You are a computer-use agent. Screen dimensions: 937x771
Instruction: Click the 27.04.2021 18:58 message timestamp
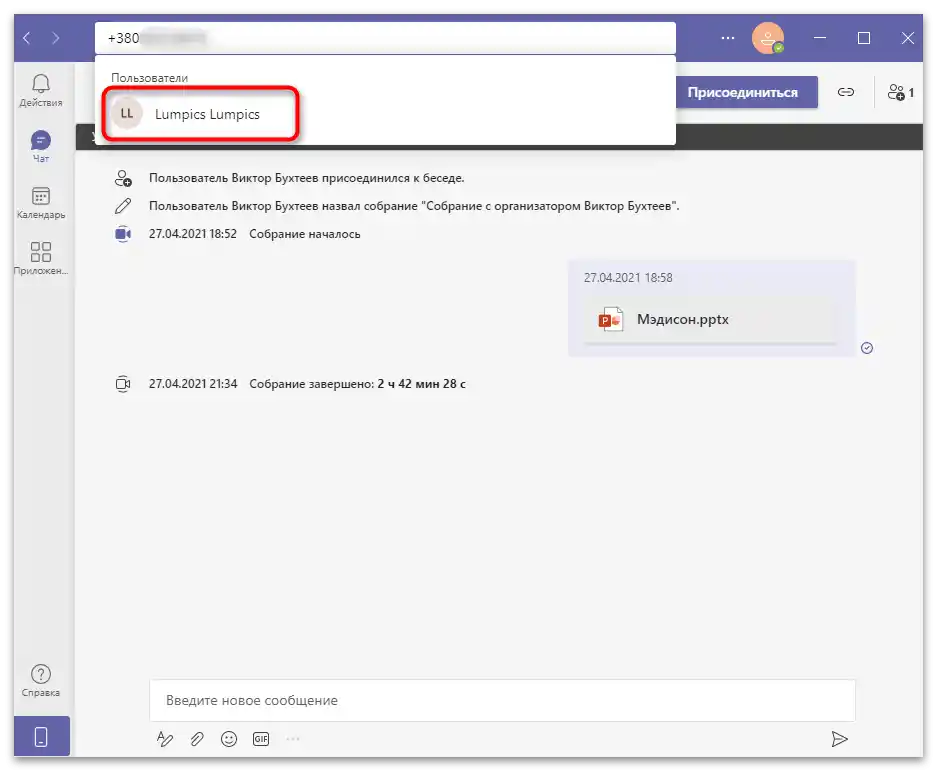pyautogui.click(x=628, y=278)
